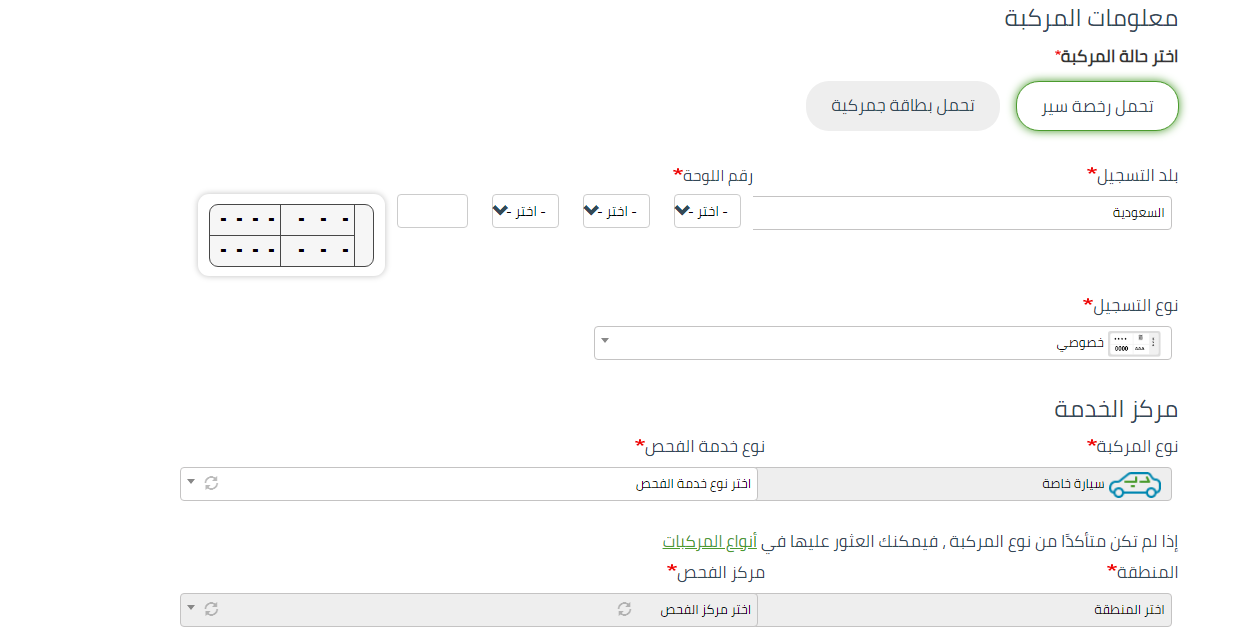Open the اختر المنطقة region selector
The height and width of the screenshot is (642, 1238).
click(964, 610)
